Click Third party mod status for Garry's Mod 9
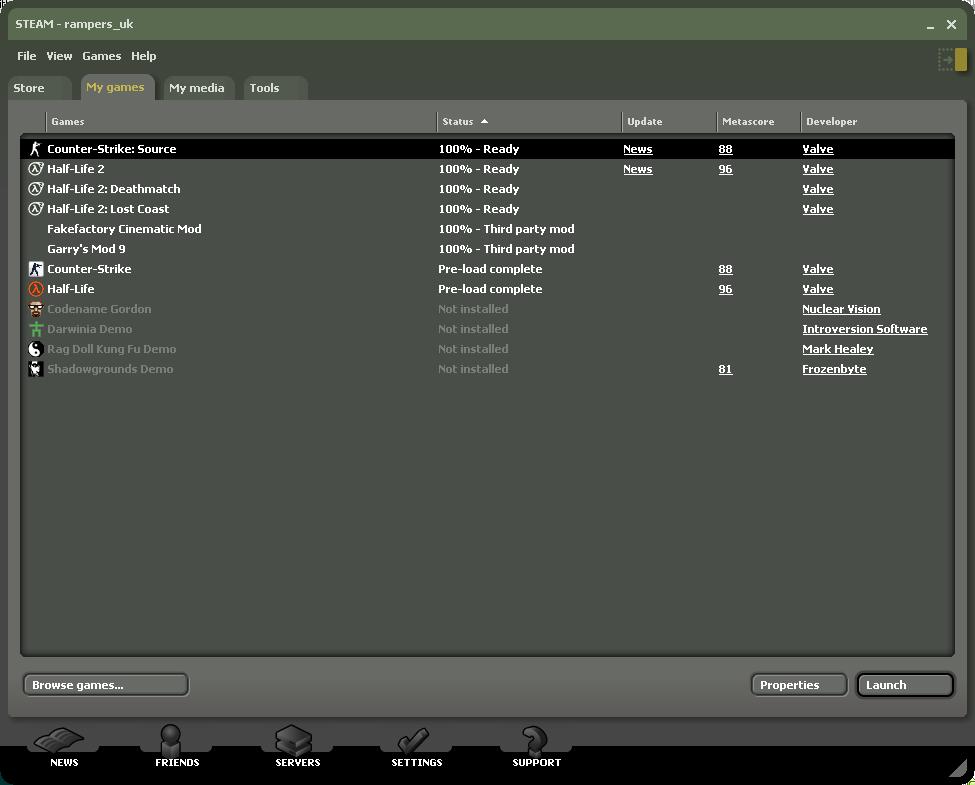This screenshot has width=975, height=785. pos(506,249)
